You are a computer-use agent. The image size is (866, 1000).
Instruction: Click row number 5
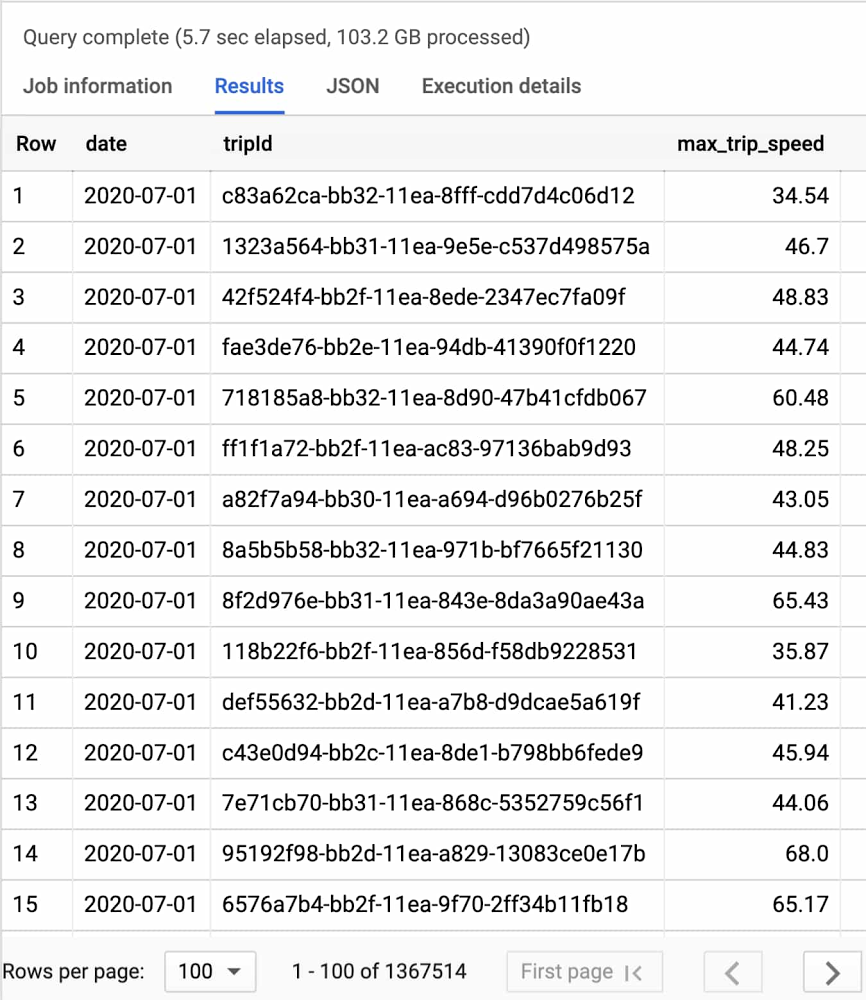coord(19,398)
